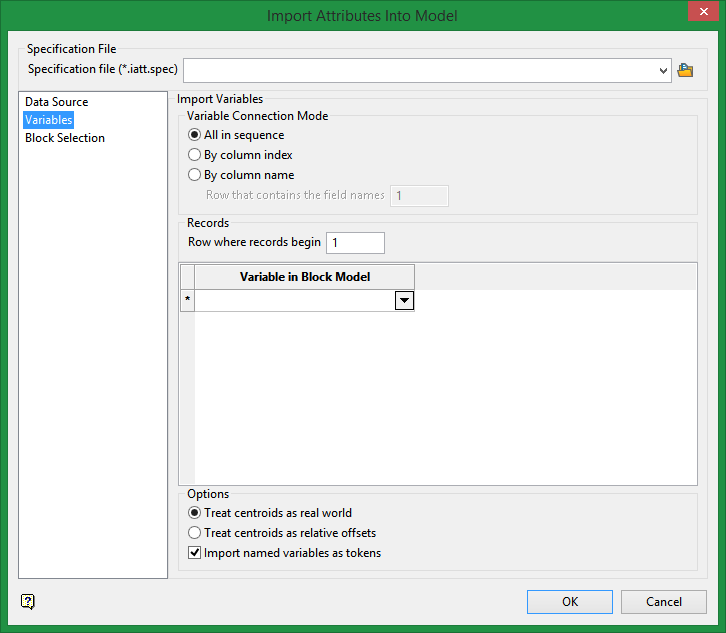Toggle Import named variables as tokens checkbox

pos(195,553)
